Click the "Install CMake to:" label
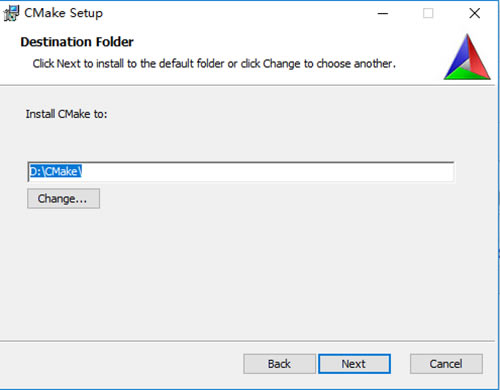 tap(66, 114)
